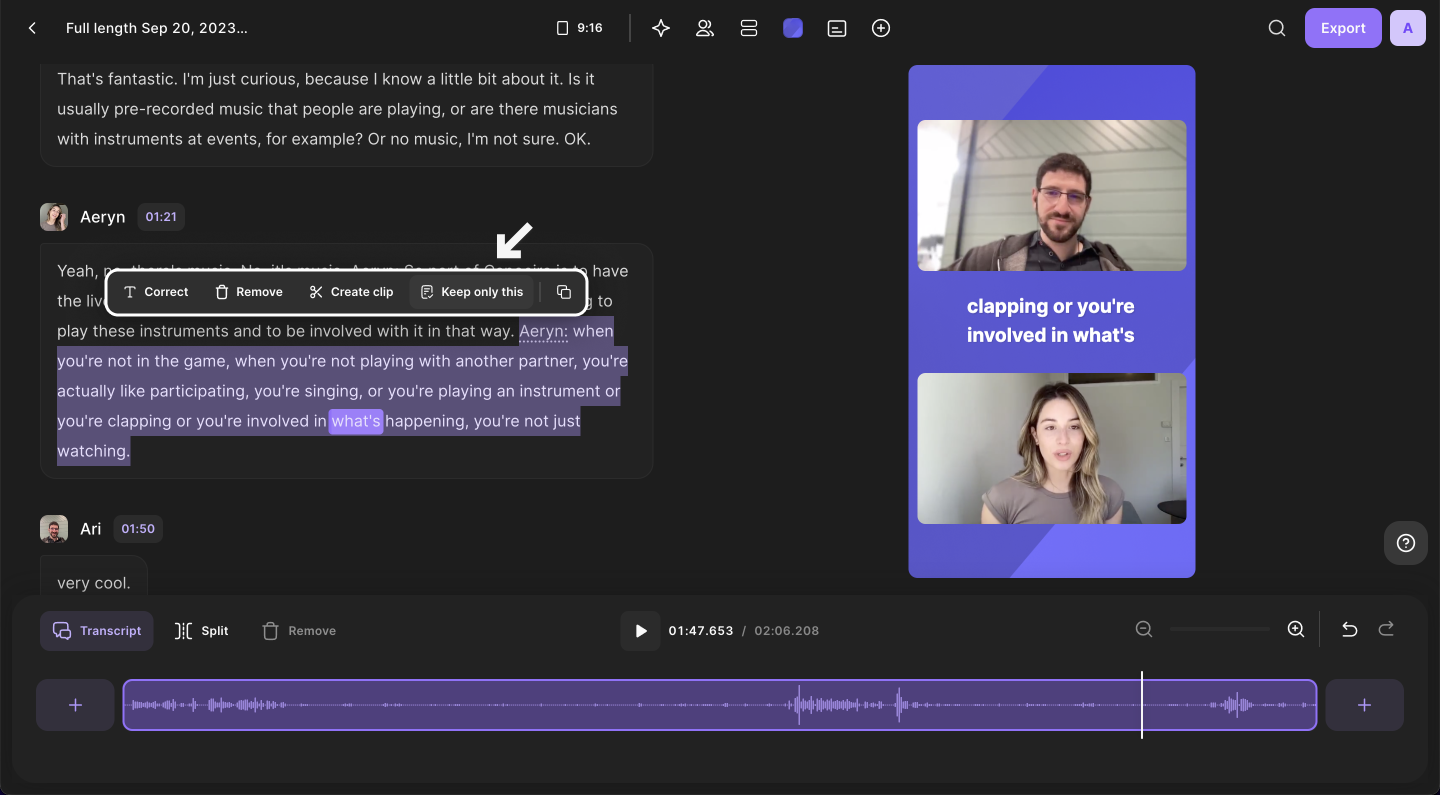Undo the last action
Screen dimensions: 1440x795
(x=1349, y=629)
